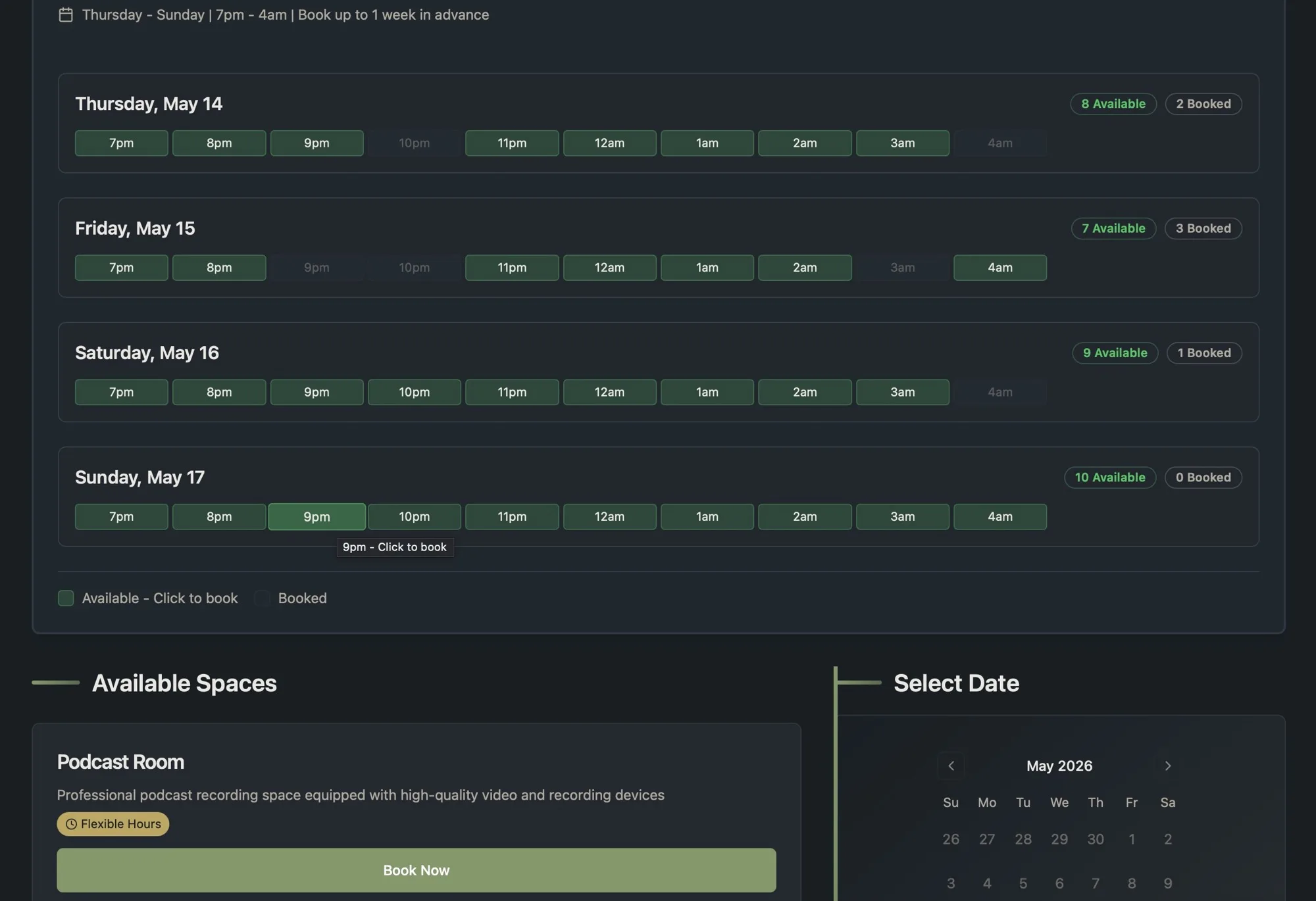
Task: Book the 7pm slot on Sunday, May 17
Action: pos(122,517)
